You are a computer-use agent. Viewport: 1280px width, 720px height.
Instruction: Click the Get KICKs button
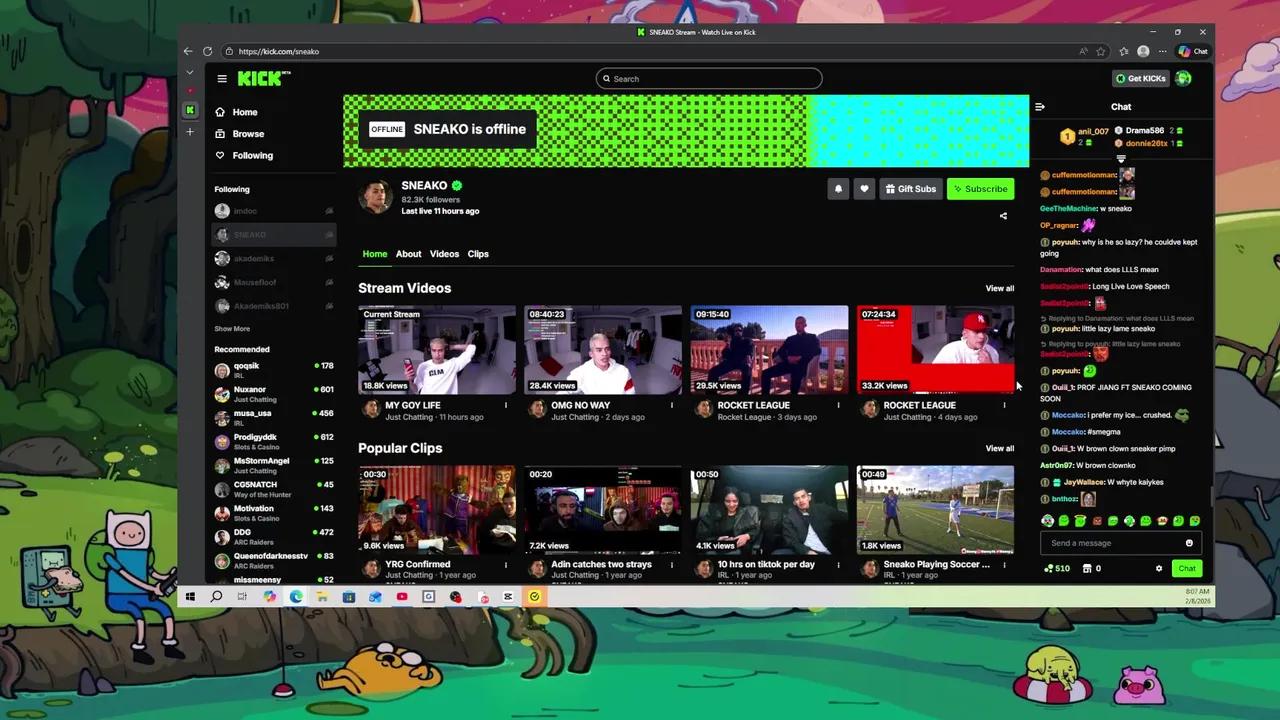pos(1140,78)
